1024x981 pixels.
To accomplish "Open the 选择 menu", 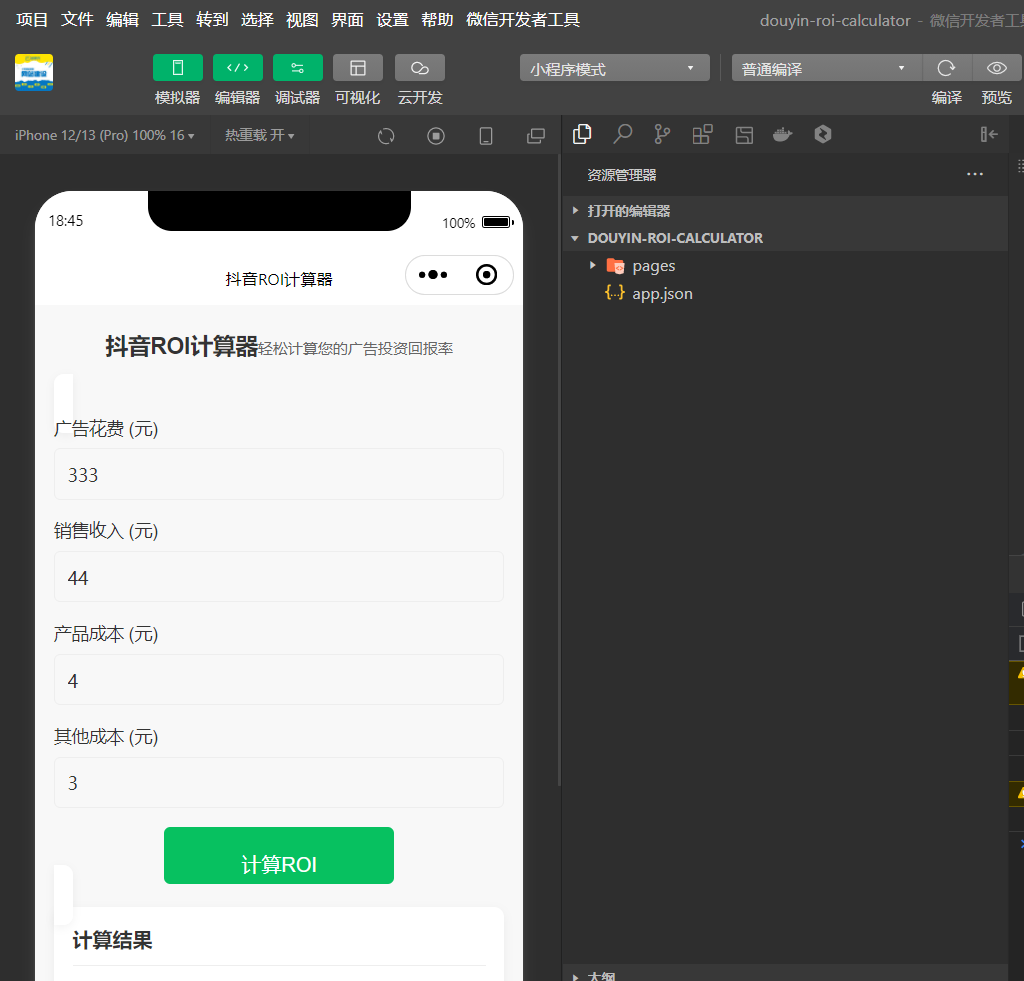I will point(257,20).
